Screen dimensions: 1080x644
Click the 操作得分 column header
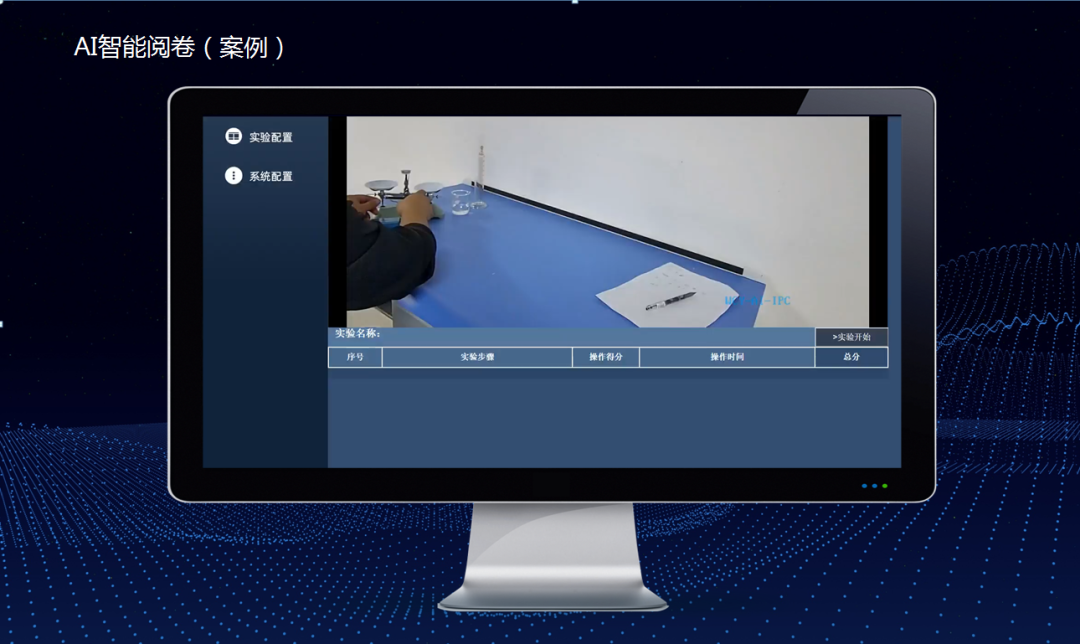pyautogui.click(x=606, y=357)
